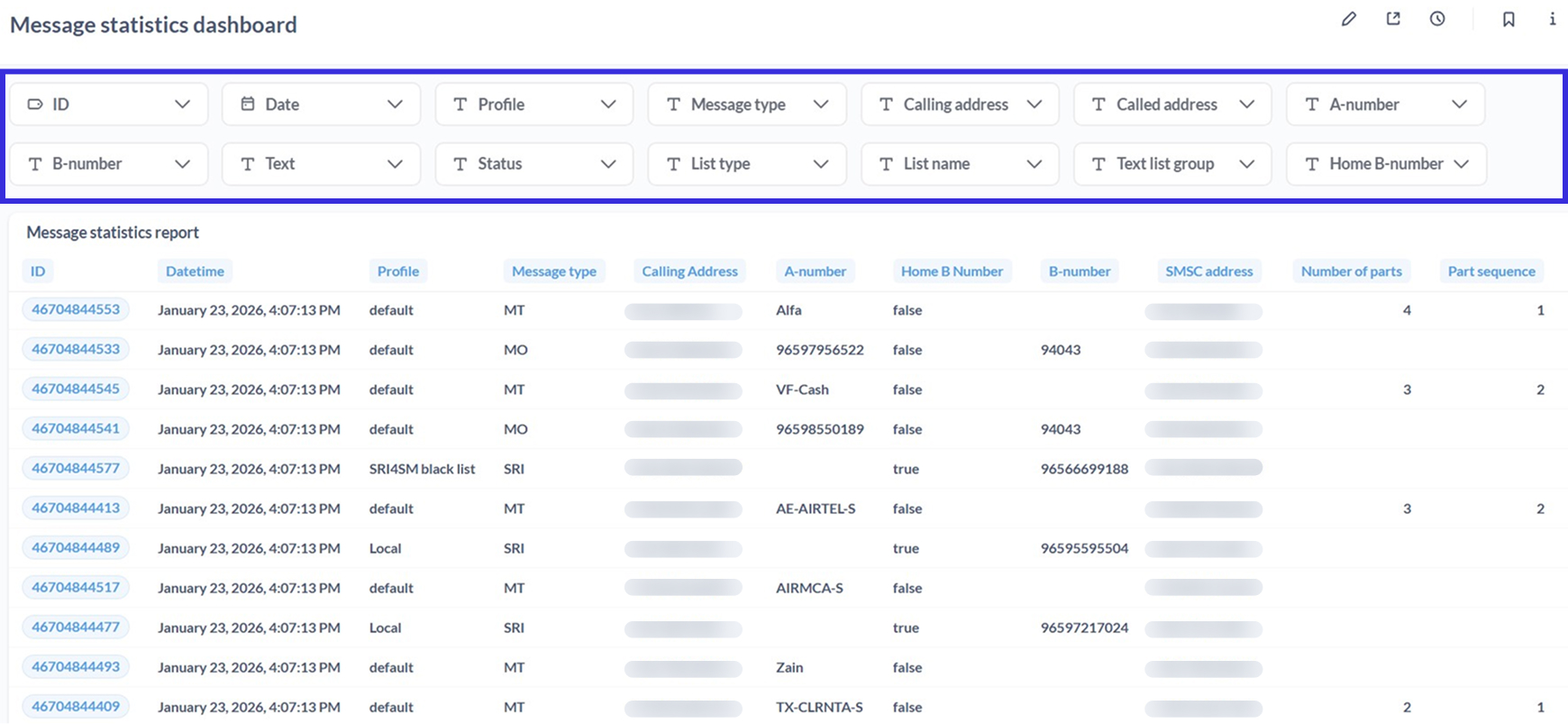Open message ID 46704844517
Image resolution: width=1568 pixels, height=724 pixels.
(x=76, y=587)
